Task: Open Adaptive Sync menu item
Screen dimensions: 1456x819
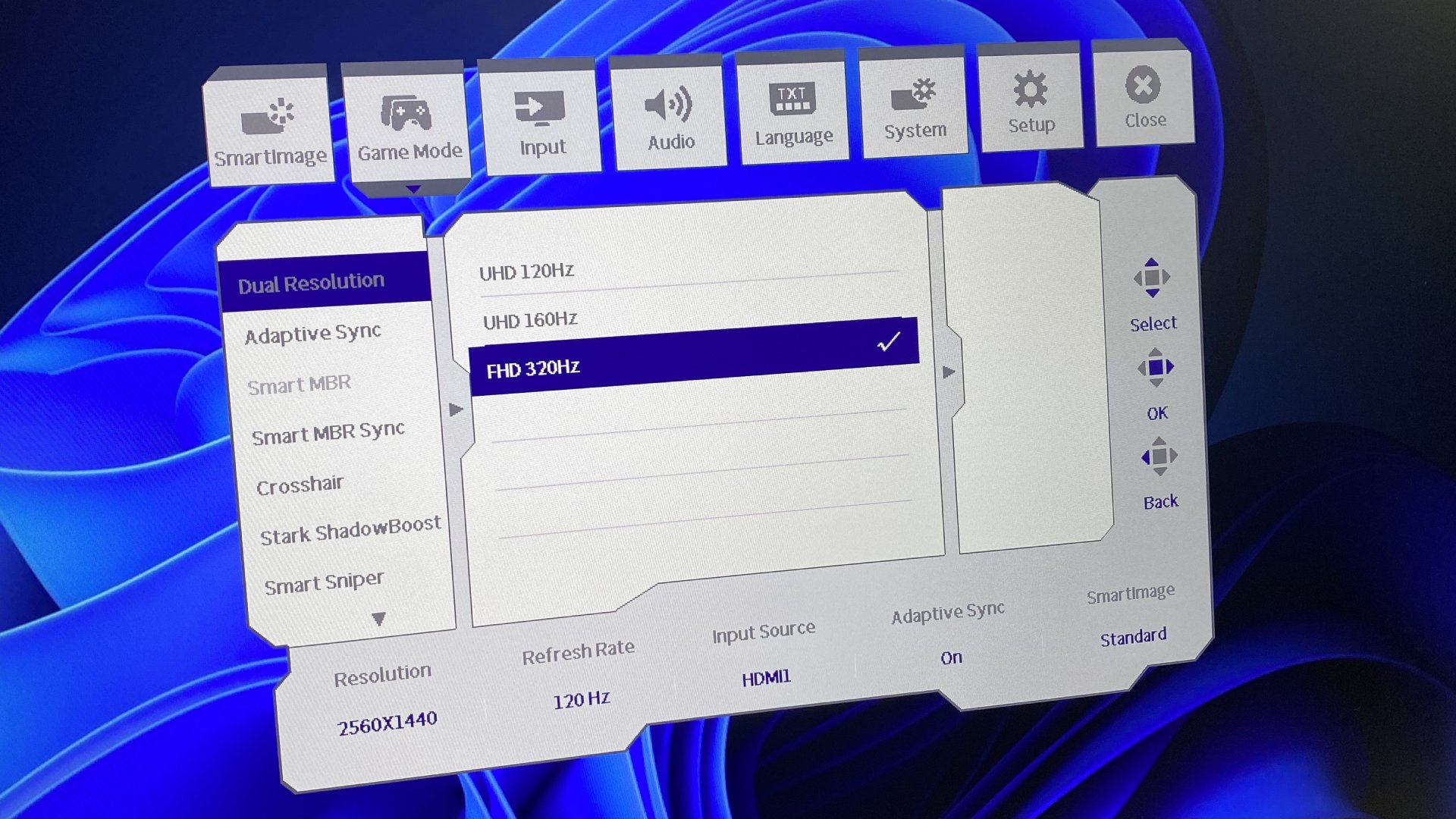Action: click(312, 334)
